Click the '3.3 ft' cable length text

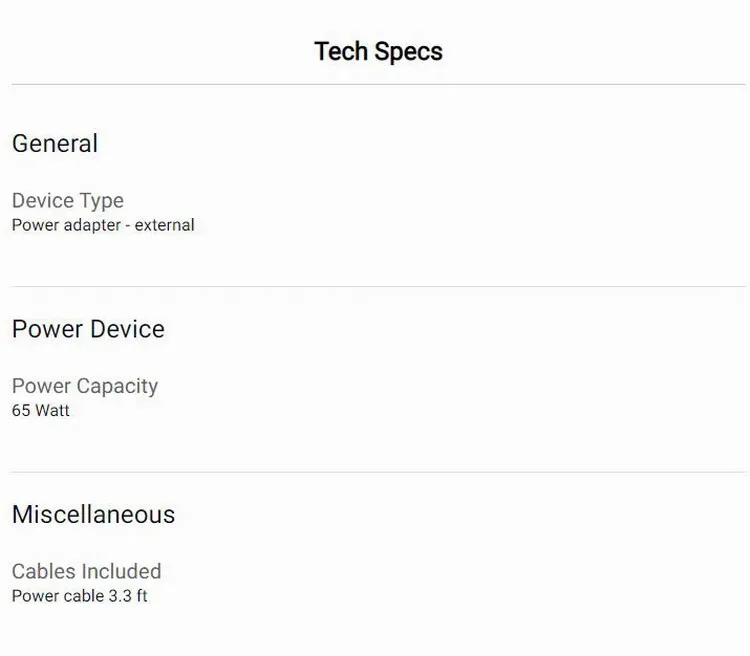tap(127, 596)
